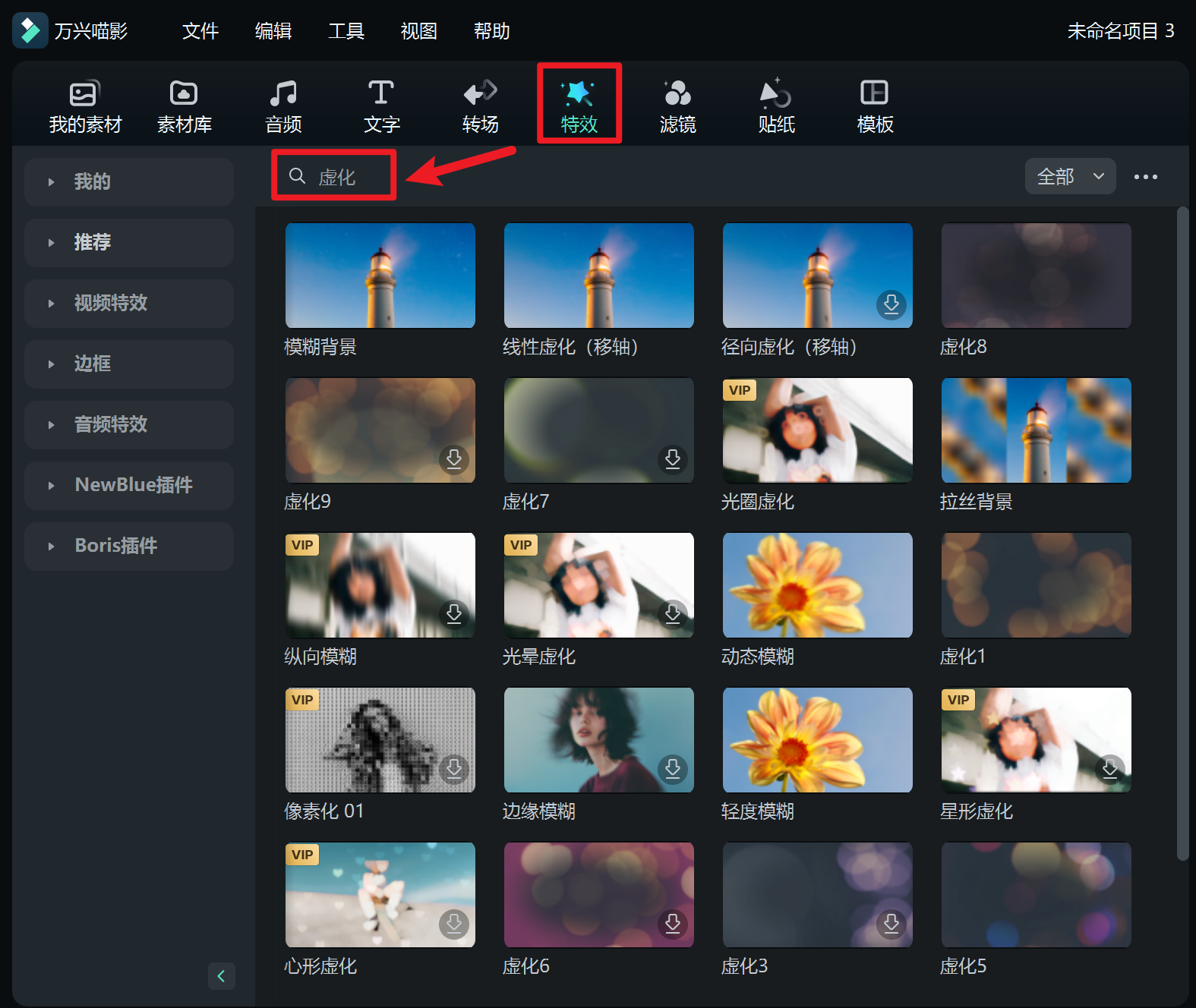The height and width of the screenshot is (1008, 1196).
Task: Open the 编辑 menu
Action: click(x=273, y=31)
